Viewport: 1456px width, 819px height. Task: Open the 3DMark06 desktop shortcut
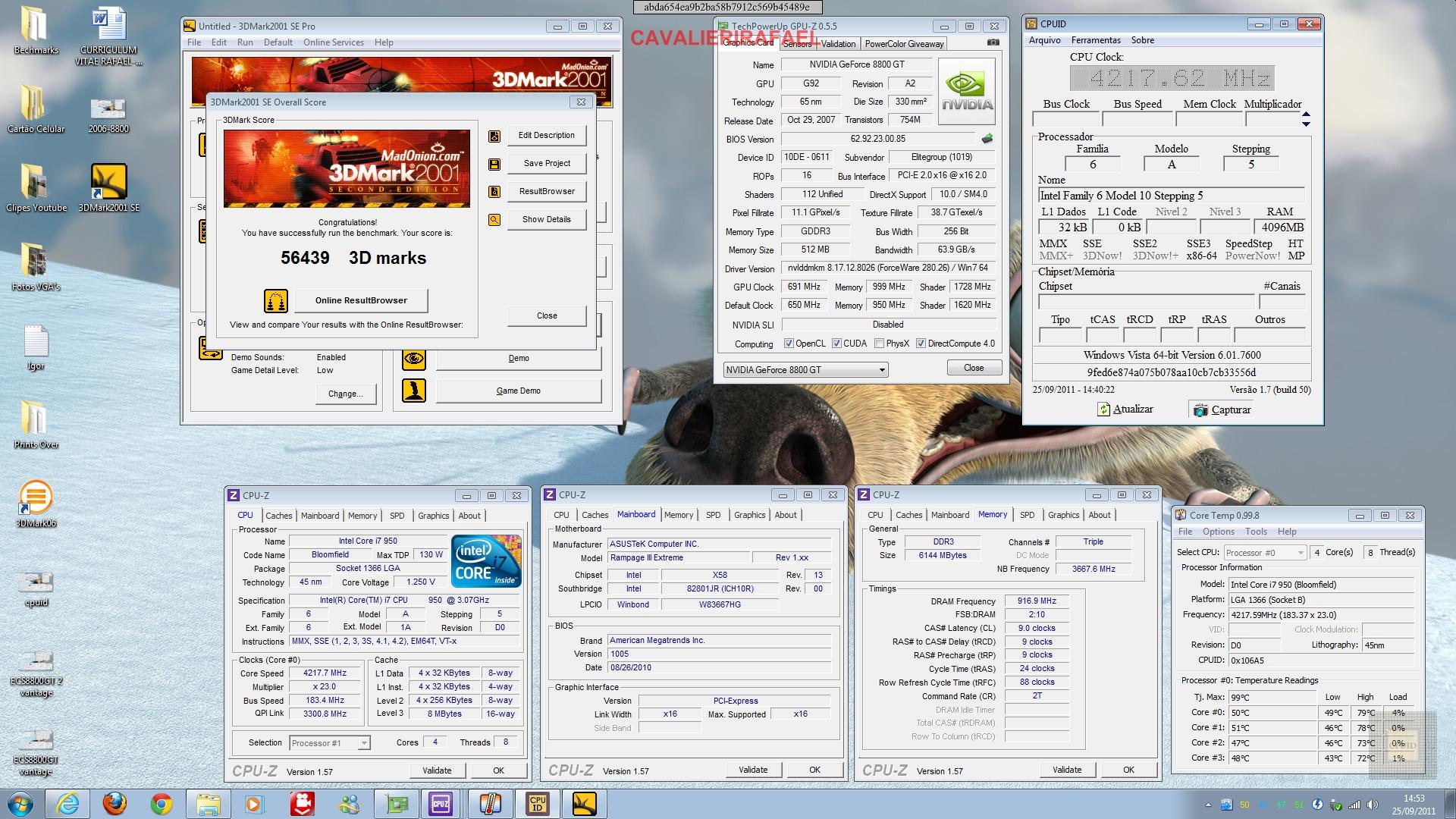36,504
